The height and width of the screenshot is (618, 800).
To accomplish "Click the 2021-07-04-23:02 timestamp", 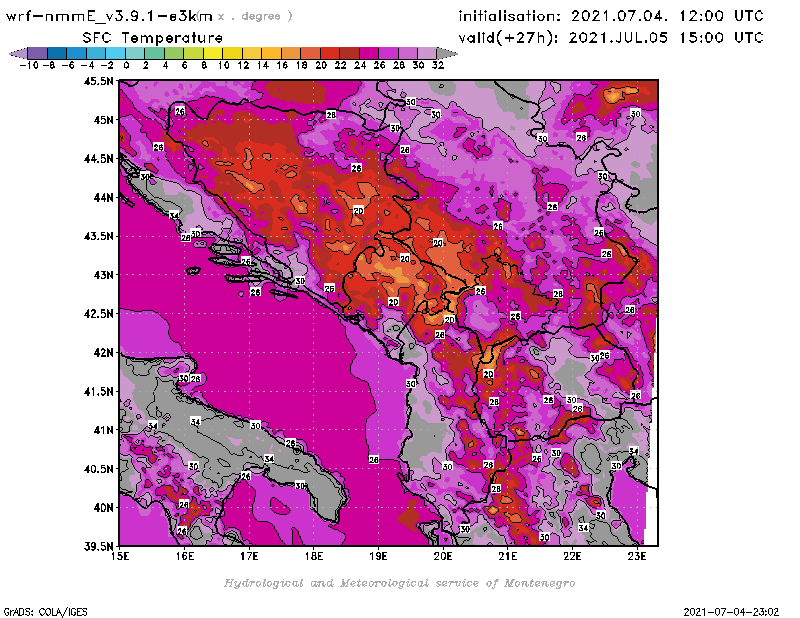I will 731,612.
